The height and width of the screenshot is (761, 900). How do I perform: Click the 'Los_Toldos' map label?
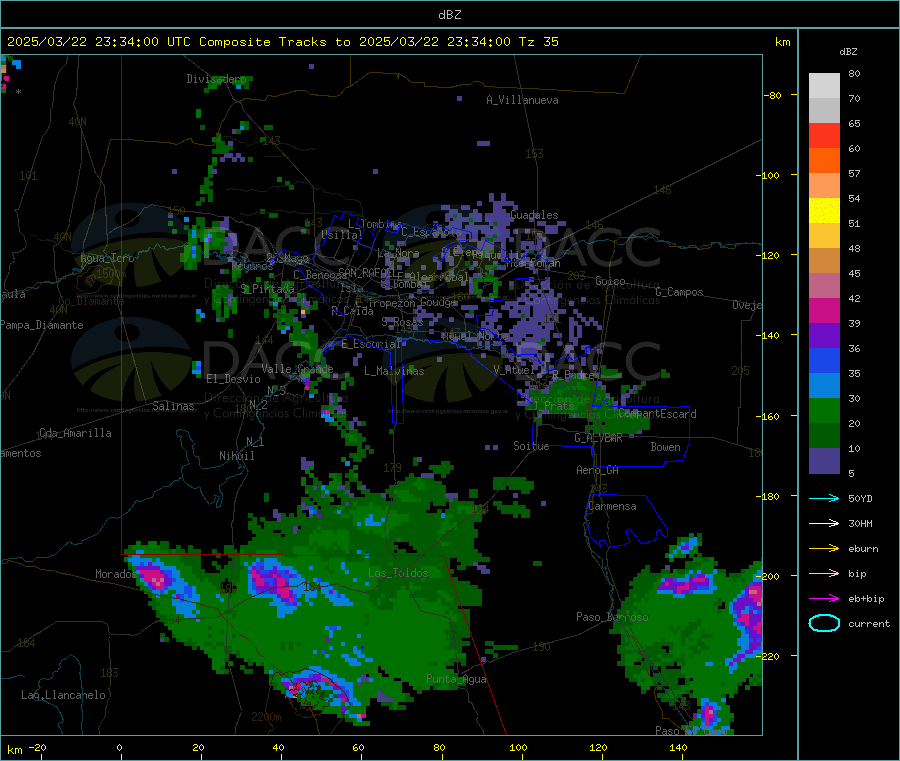point(398,573)
